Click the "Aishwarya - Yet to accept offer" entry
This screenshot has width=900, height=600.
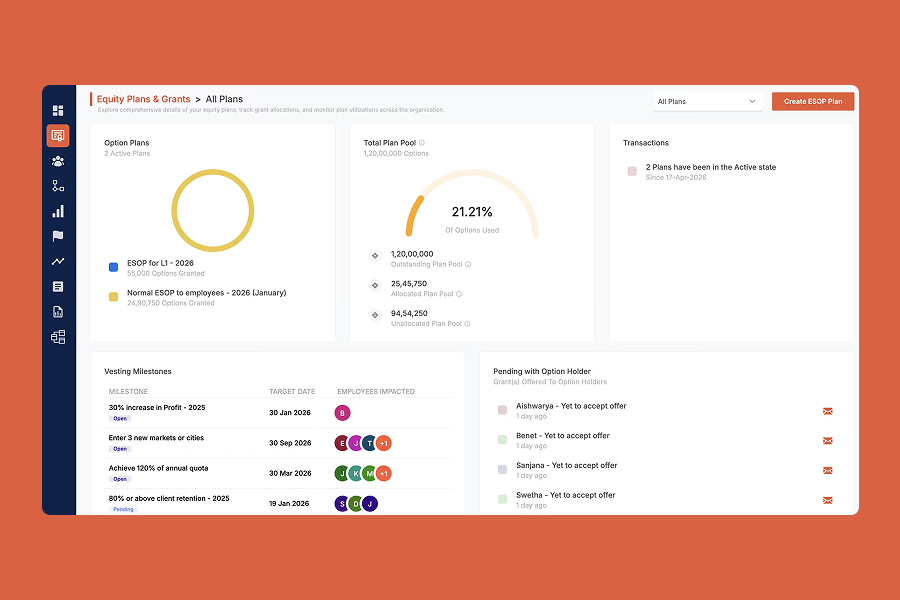(571, 406)
